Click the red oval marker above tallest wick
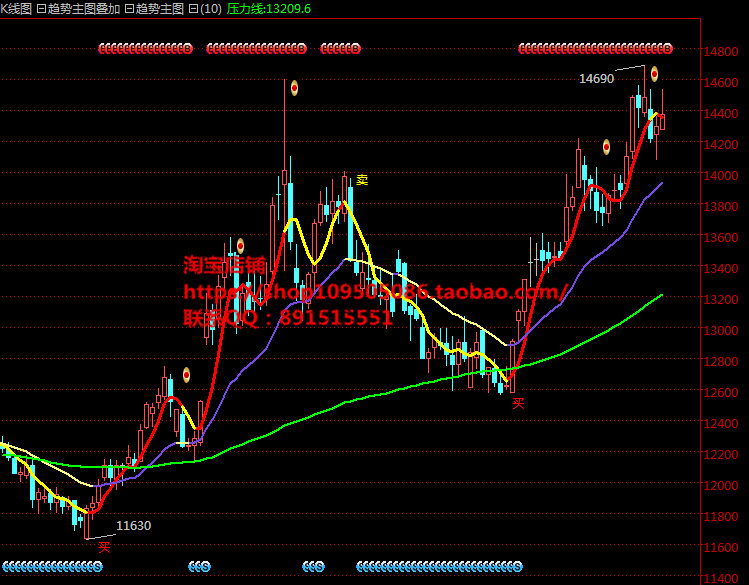The width and height of the screenshot is (749, 585). point(295,88)
